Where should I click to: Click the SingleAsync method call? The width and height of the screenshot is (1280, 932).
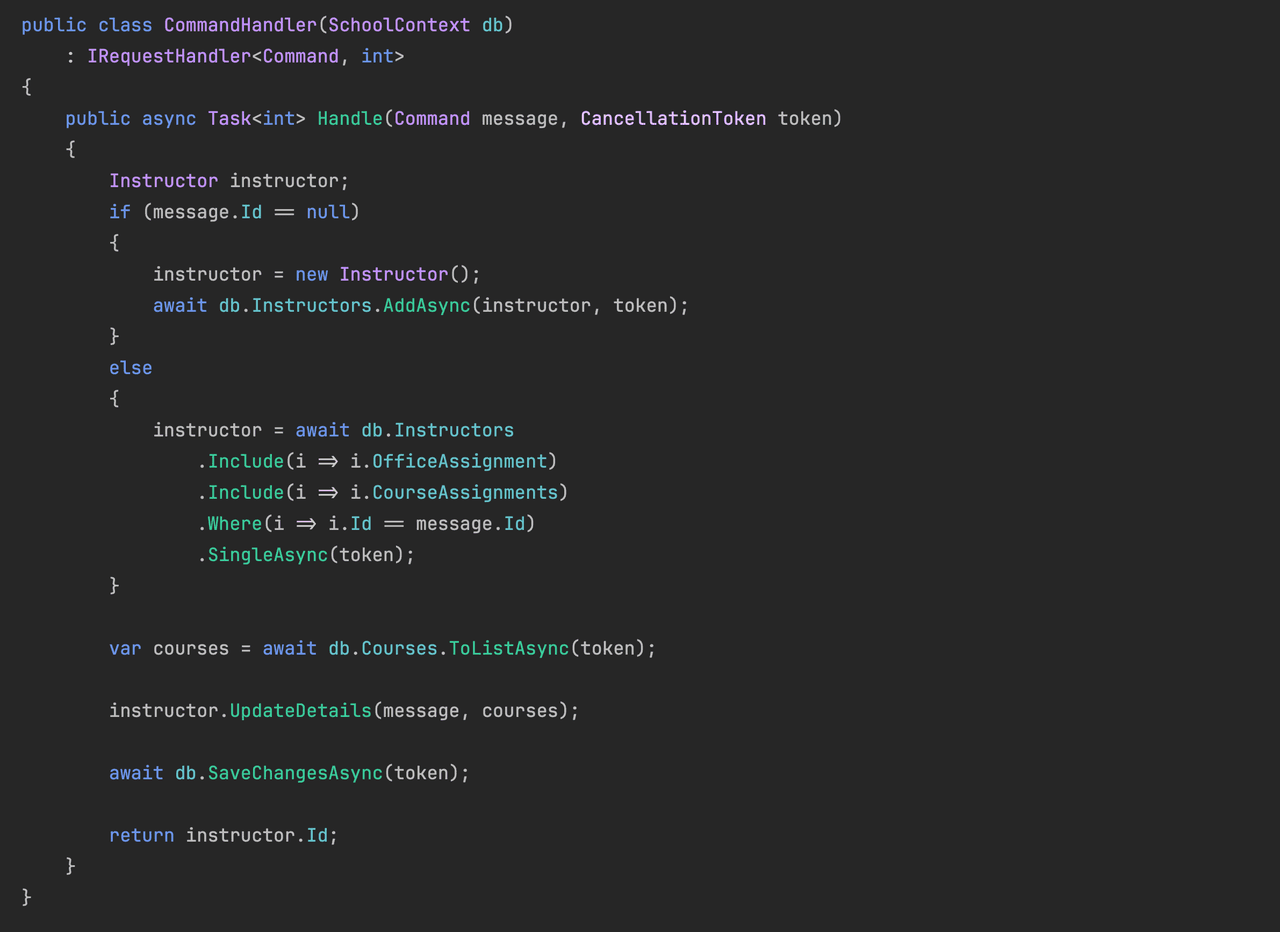(x=268, y=554)
